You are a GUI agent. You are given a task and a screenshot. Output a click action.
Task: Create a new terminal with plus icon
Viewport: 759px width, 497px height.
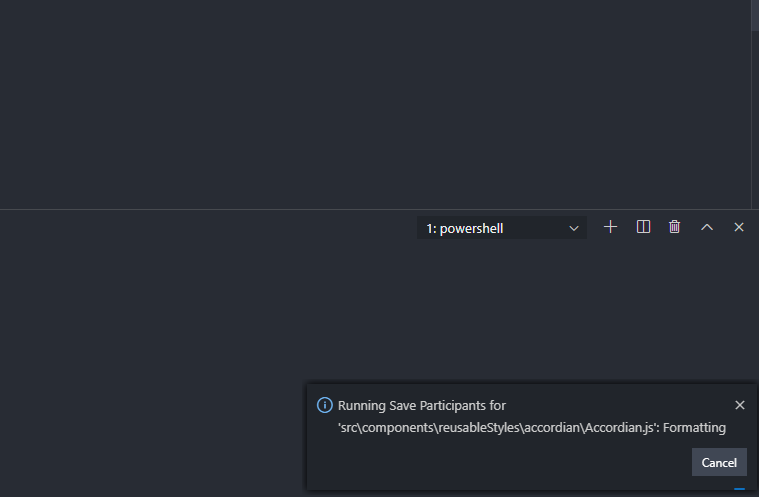coord(610,227)
